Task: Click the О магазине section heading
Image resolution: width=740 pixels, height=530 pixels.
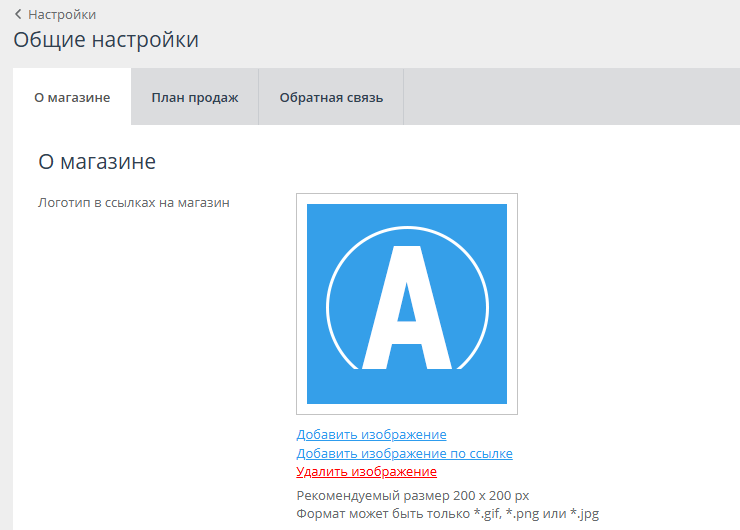Action: click(x=97, y=162)
